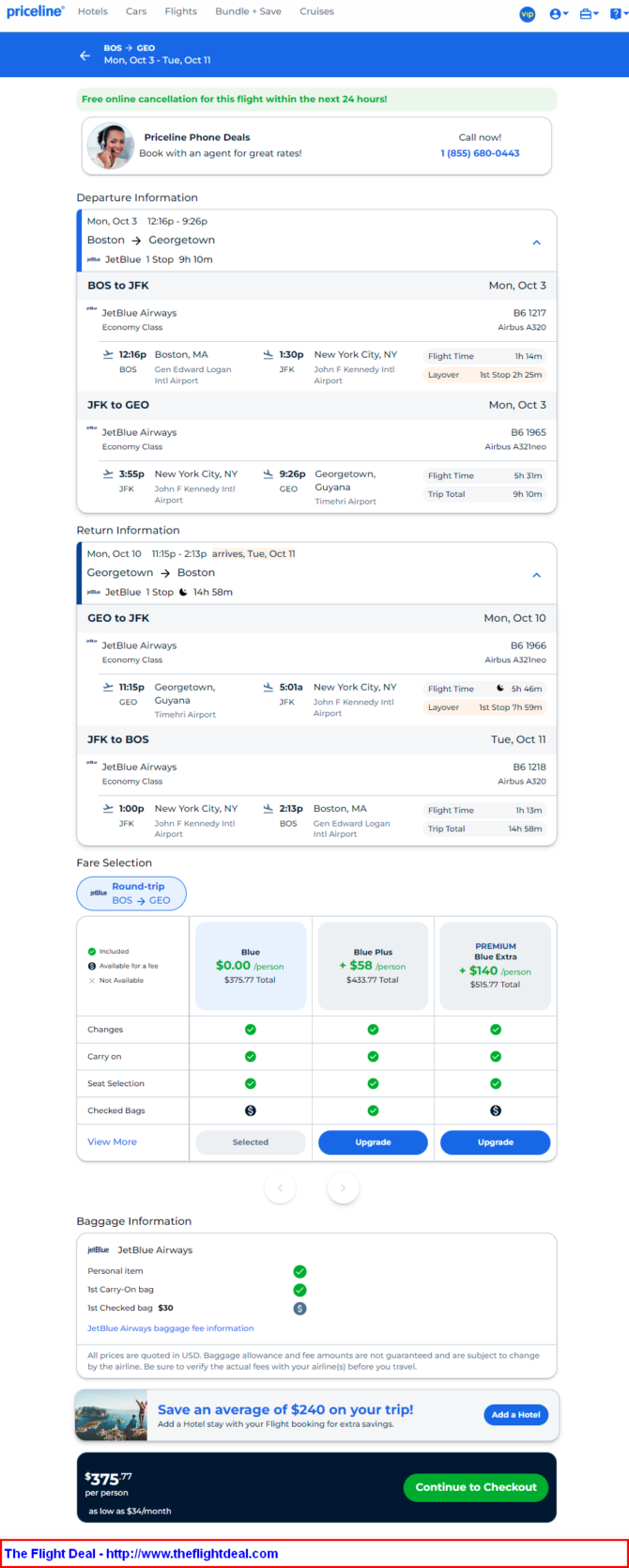Click takeoff icon beside 1:00p JFK departure
This screenshot has width=629, height=1568.
[108, 809]
